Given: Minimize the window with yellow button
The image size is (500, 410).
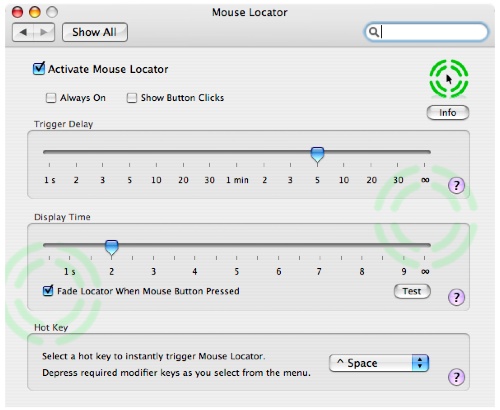Looking at the screenshot, I should pos(35,12).
